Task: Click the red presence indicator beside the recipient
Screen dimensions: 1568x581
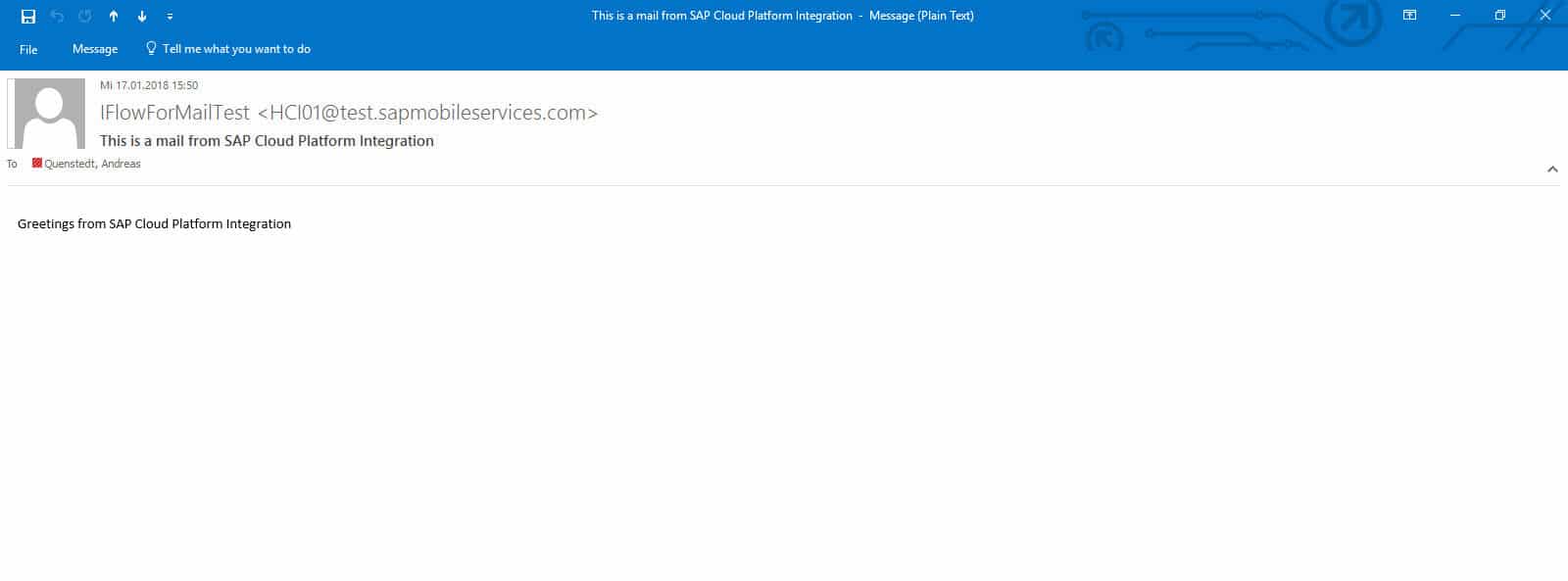Action: click(x=37, y=164)
